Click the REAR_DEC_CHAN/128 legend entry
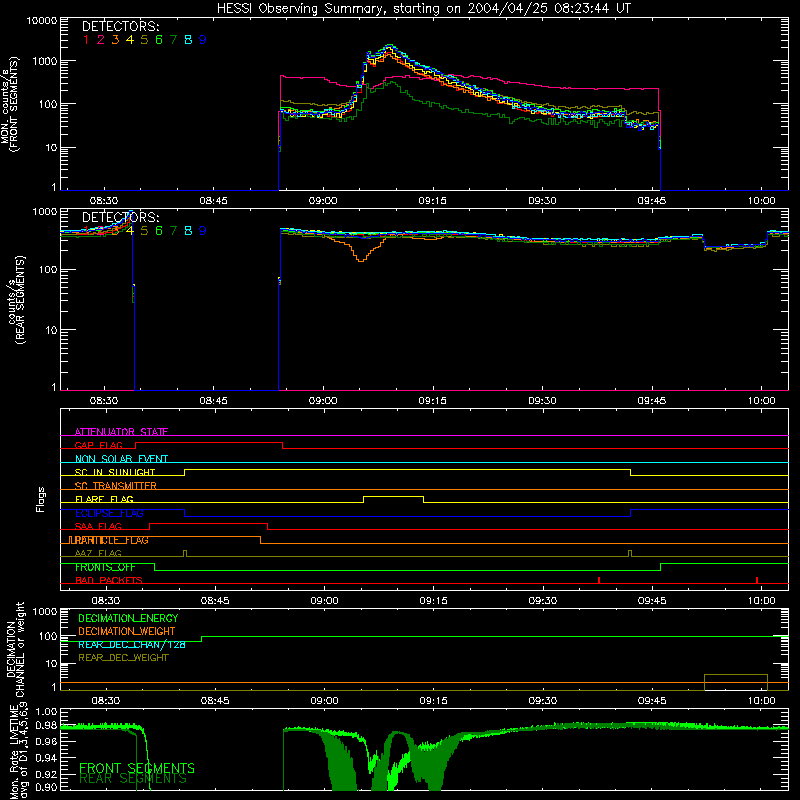 (x=132, y=644)
